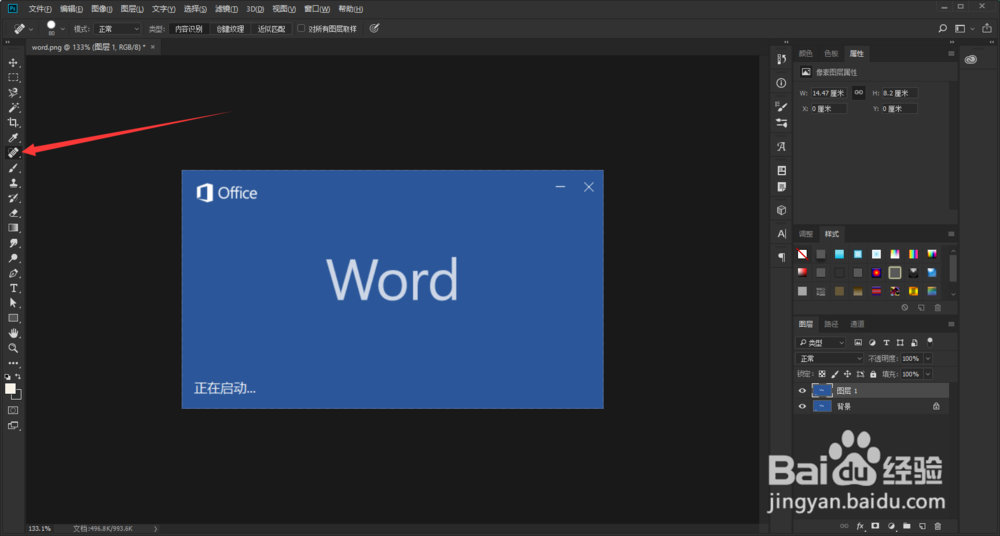Toggle the layer filter on/off switch
The width and height of the screenshot is (1000, 536).
pyautogui.click(x=930, y=342)
